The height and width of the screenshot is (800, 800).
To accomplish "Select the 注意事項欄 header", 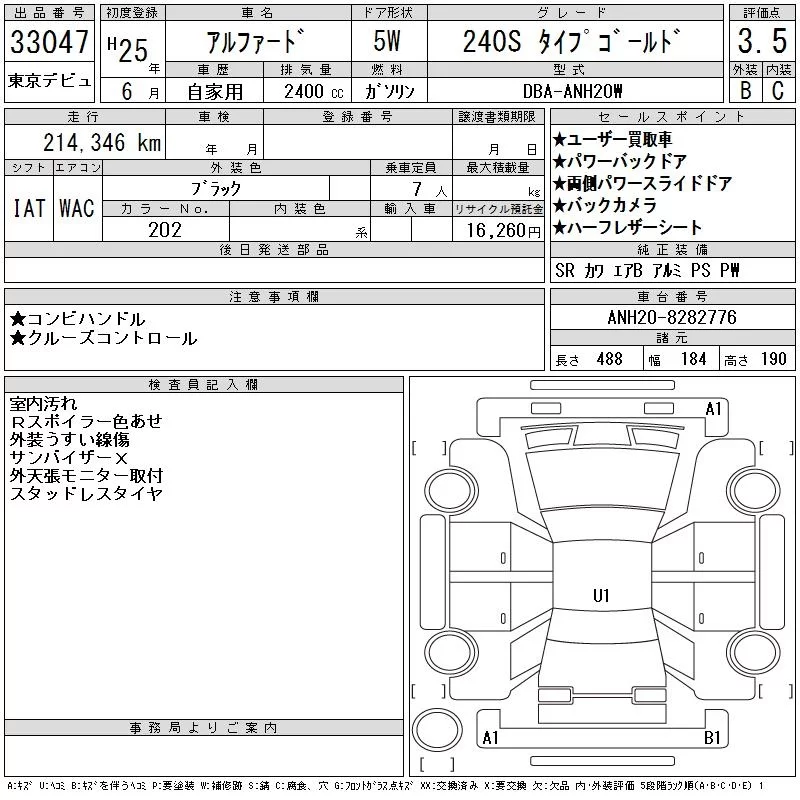I will 274,296.
